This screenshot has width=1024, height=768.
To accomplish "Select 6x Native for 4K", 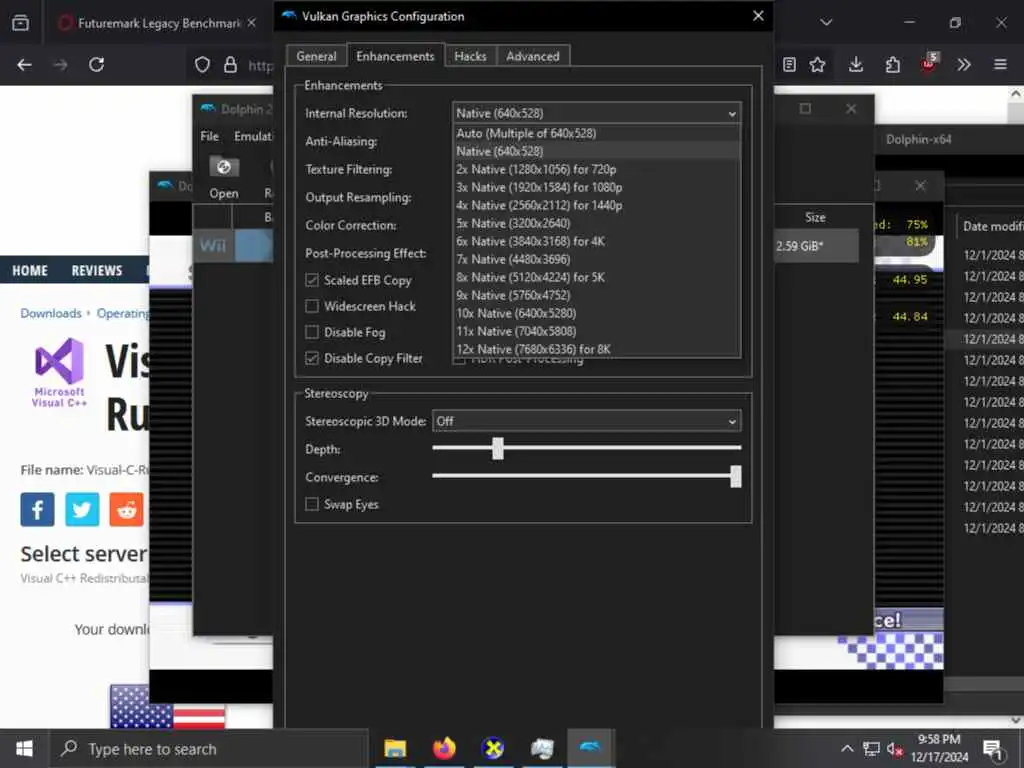I will pyautogui.click(x=596, y=242).
